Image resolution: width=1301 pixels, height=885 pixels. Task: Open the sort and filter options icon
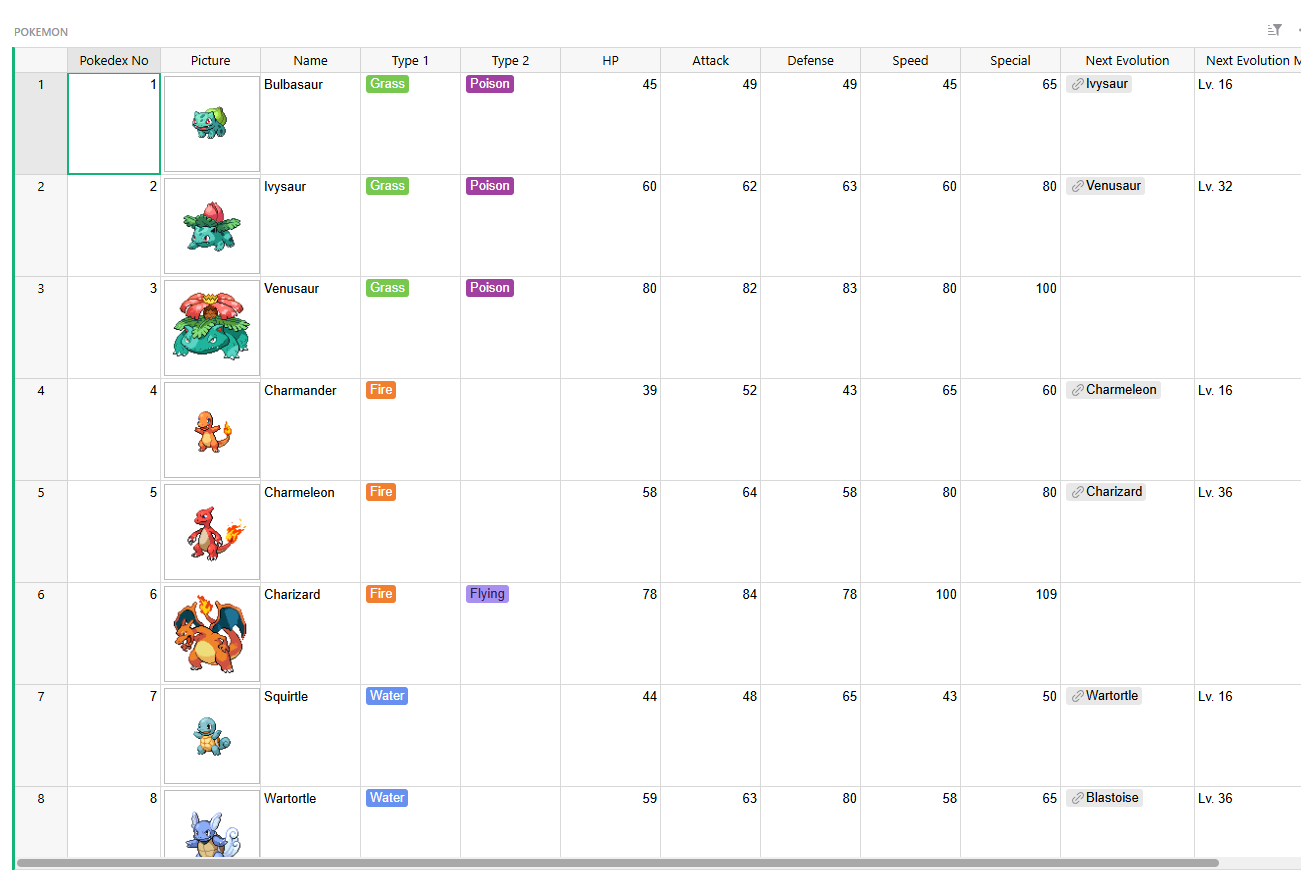coord(1274,30)
